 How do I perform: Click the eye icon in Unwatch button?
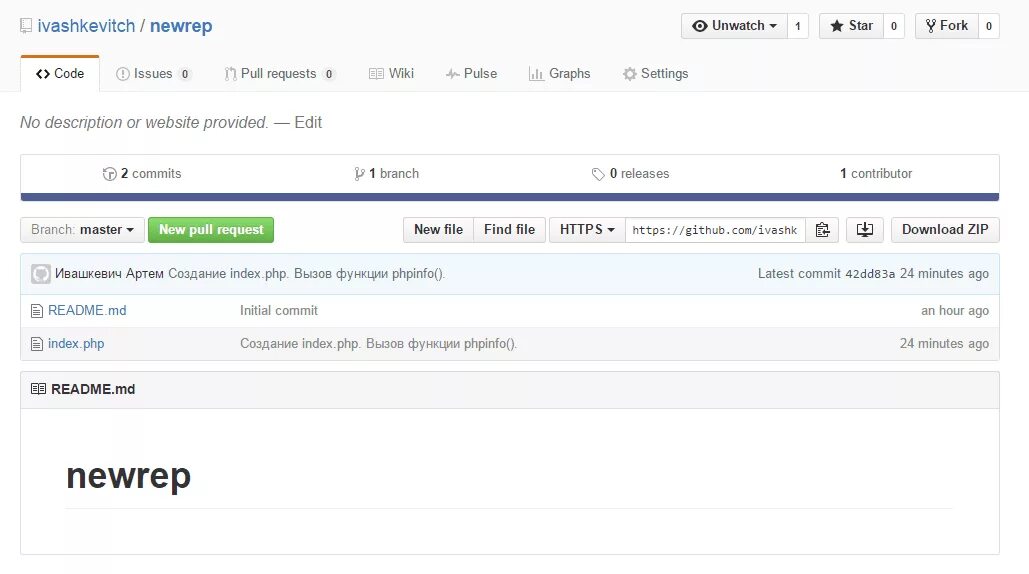[700, 26]
